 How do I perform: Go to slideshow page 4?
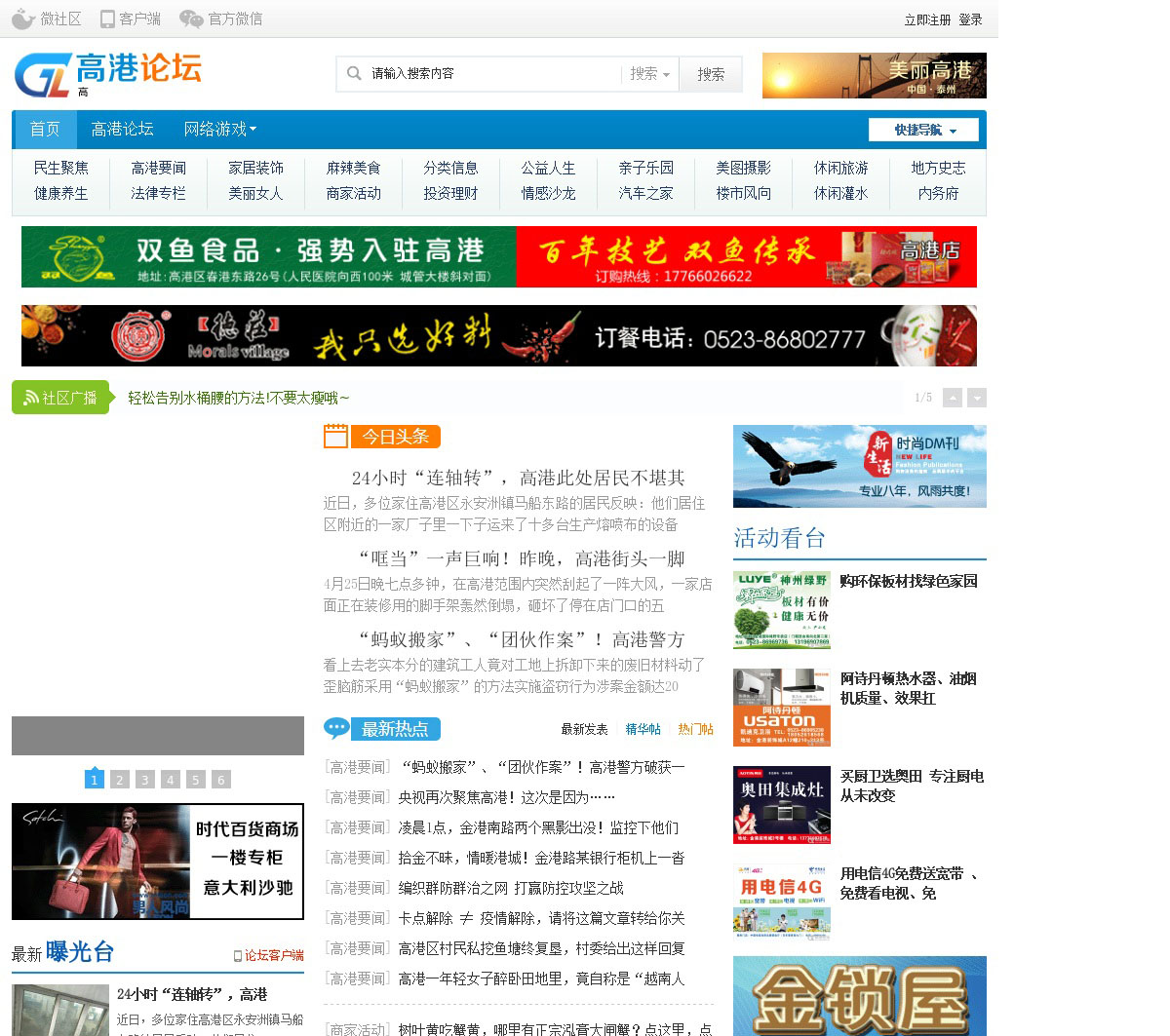coord(171,779)
